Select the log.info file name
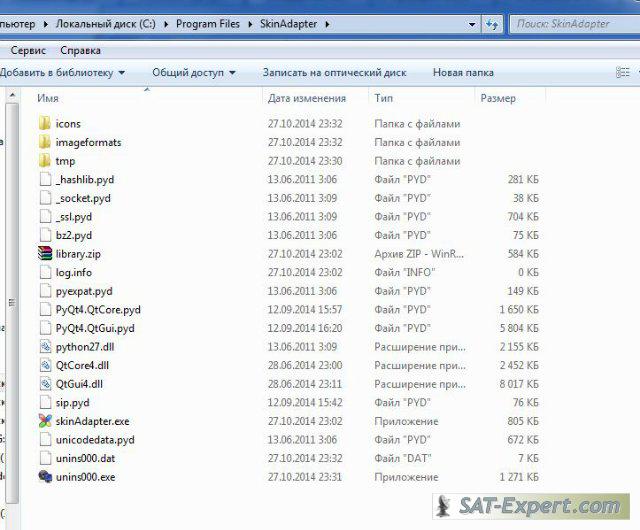This screenshot has width=640, height=530. click(x=73, y=272)
